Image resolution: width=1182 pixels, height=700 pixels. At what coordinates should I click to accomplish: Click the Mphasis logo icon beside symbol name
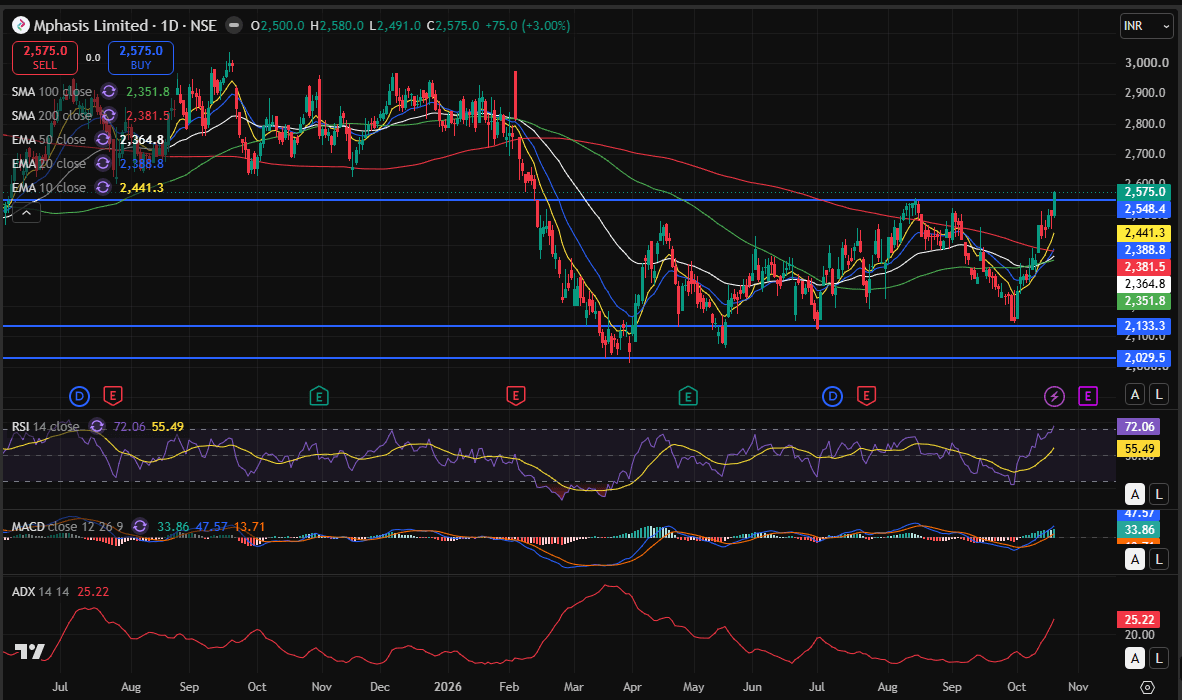pos(20,26)
